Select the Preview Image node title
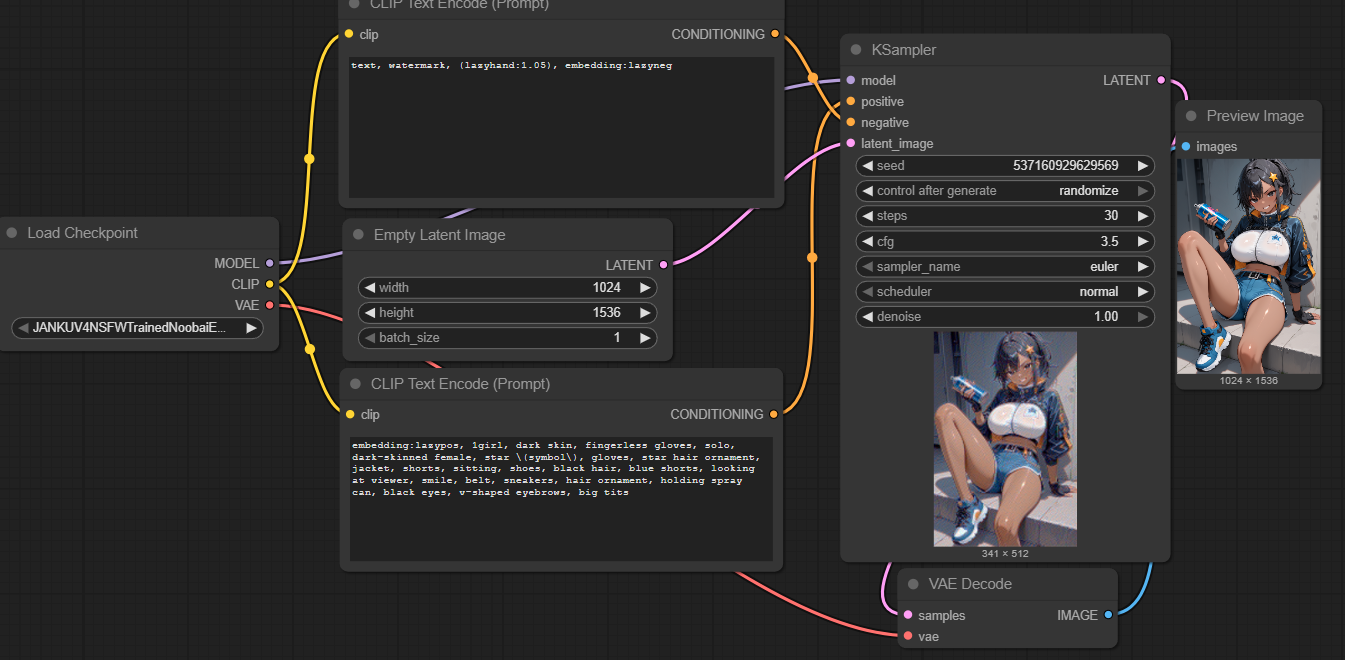1345x660 pixels. pos(1255,116)
